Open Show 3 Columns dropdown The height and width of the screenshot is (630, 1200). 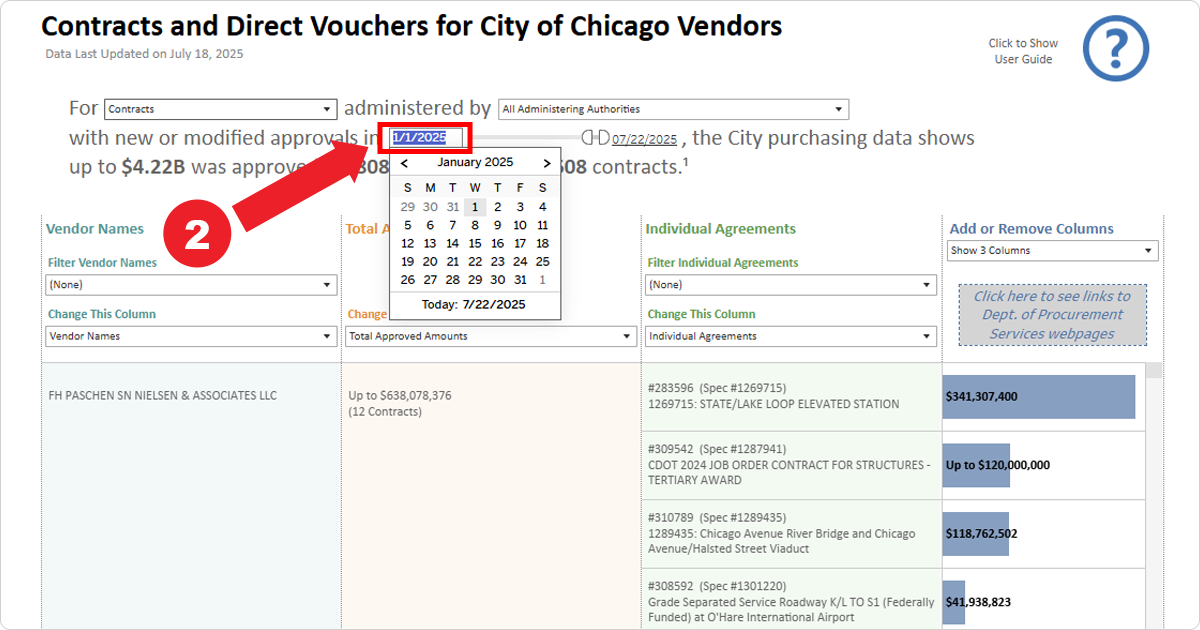[1053, 250]
